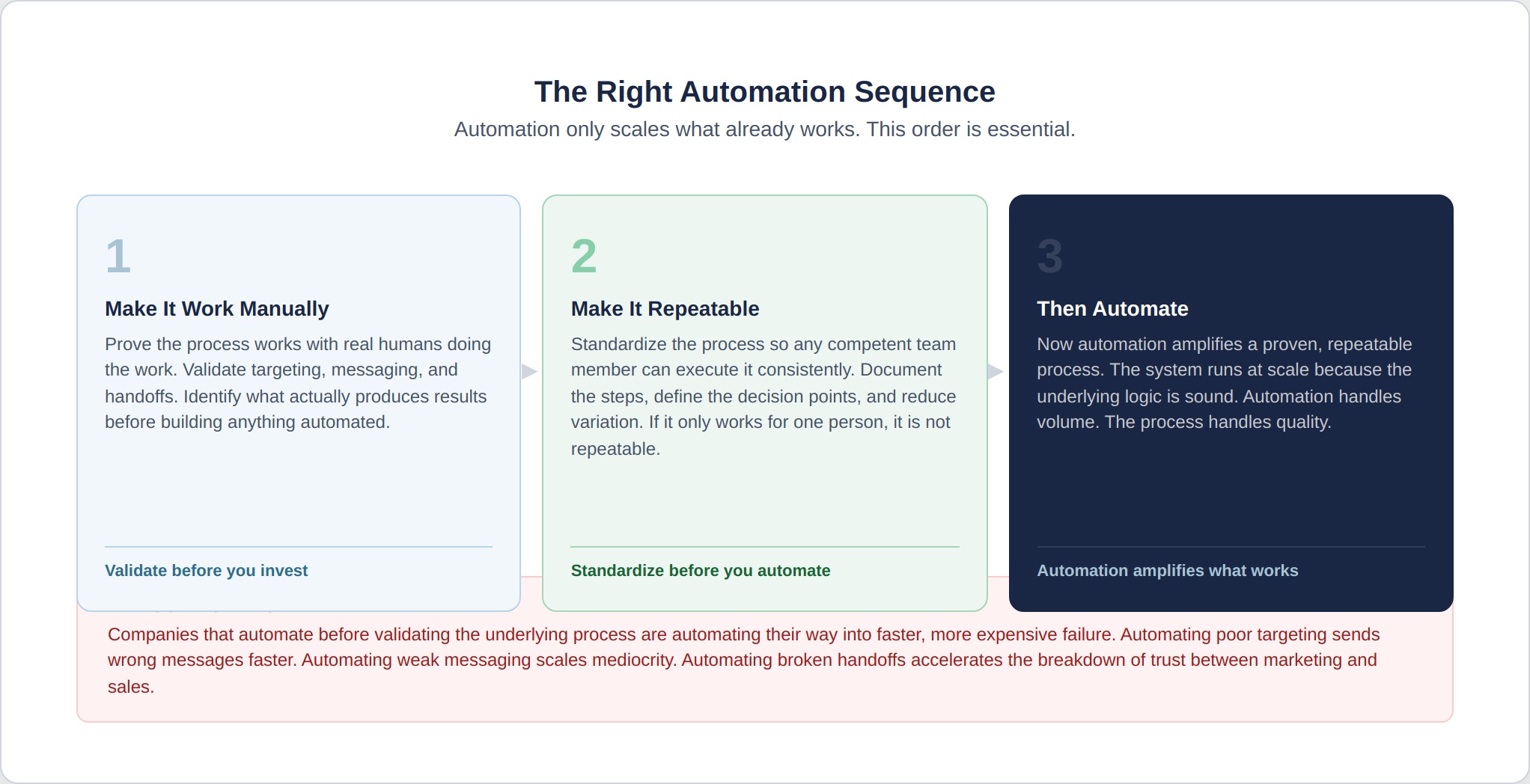Click the large step number 1

point(118,256)
